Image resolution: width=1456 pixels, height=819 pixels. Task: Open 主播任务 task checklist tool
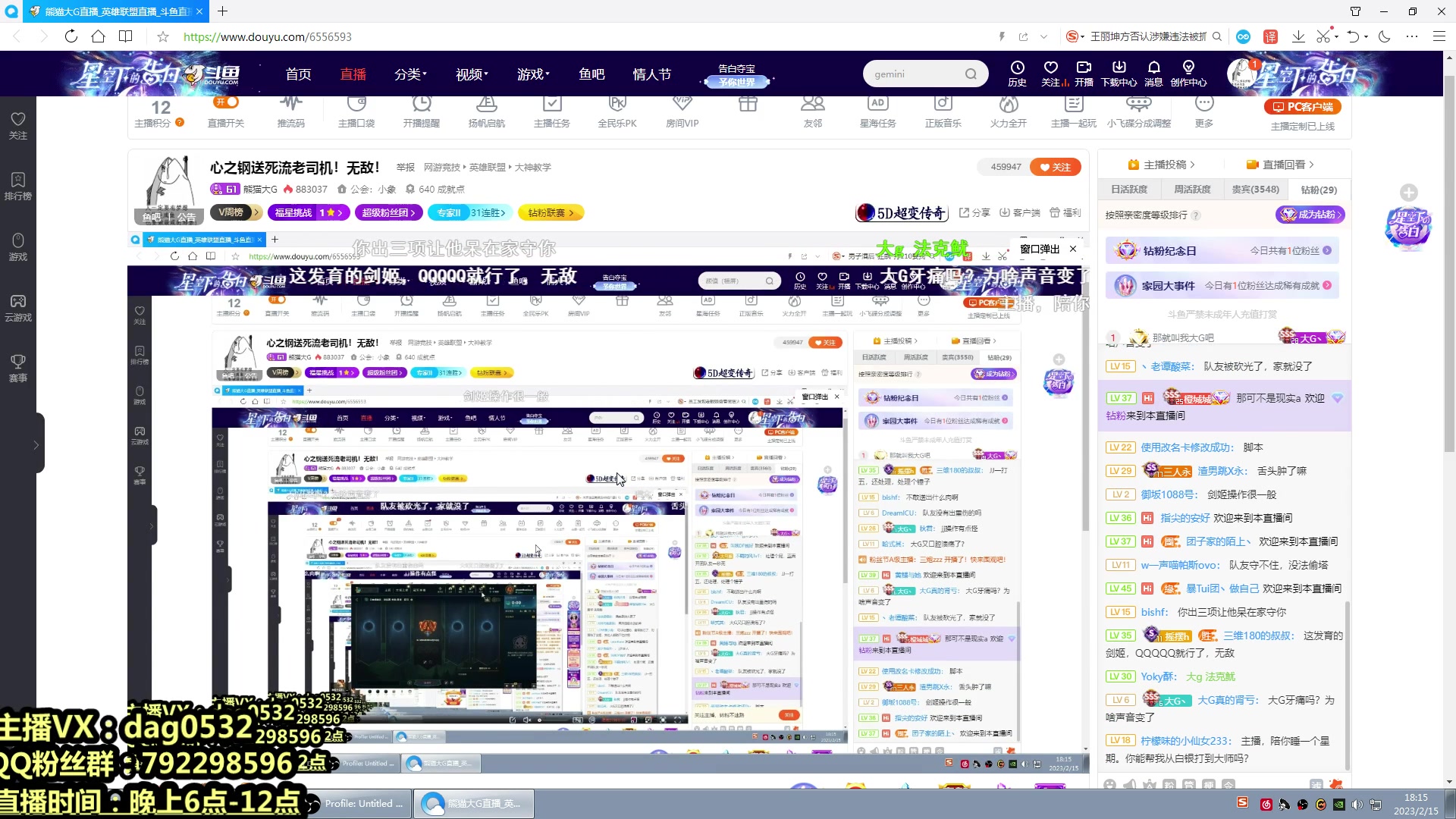552,111
